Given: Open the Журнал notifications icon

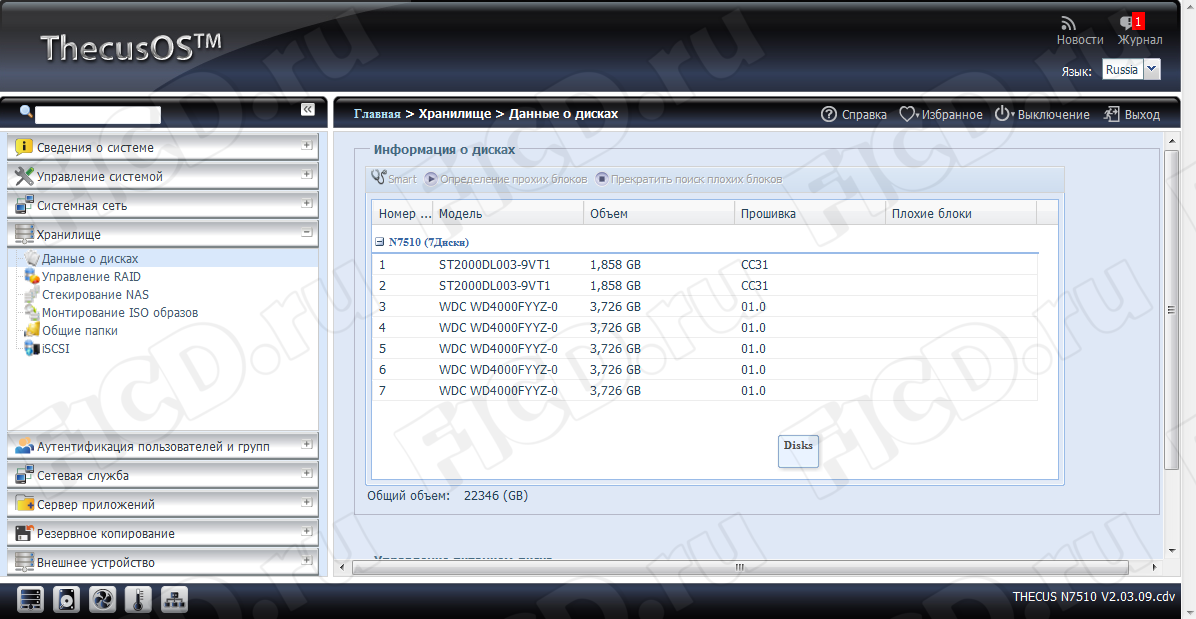Looking at the screenshot, I should pos(1132,23).
